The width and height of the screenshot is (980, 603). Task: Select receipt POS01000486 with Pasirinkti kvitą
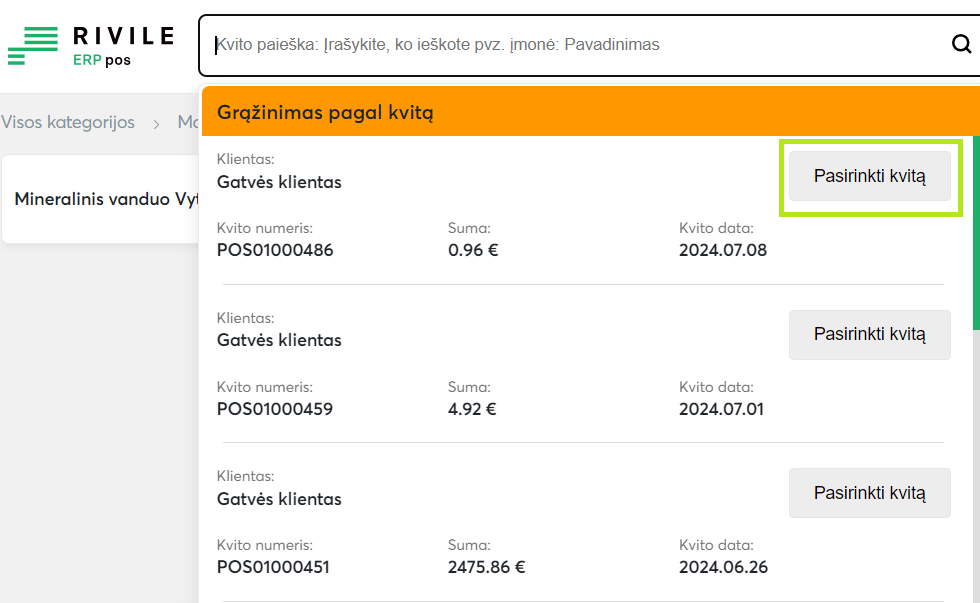(x=869, y=177)
